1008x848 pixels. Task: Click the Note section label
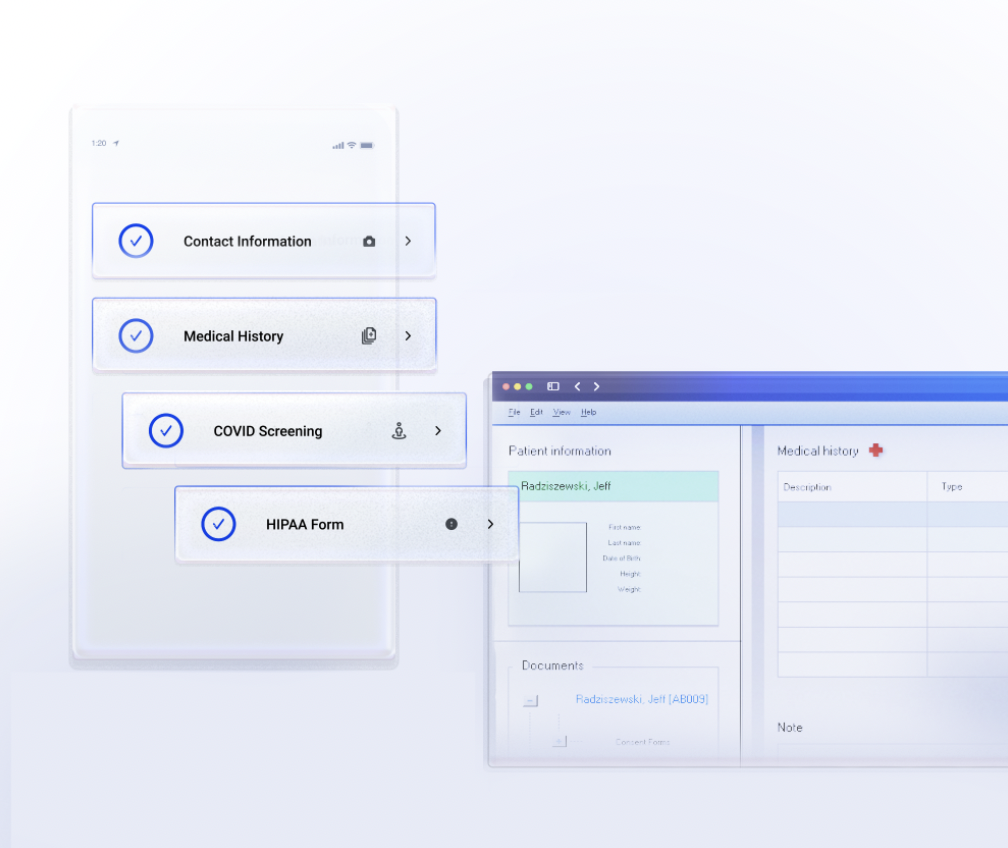789,727
